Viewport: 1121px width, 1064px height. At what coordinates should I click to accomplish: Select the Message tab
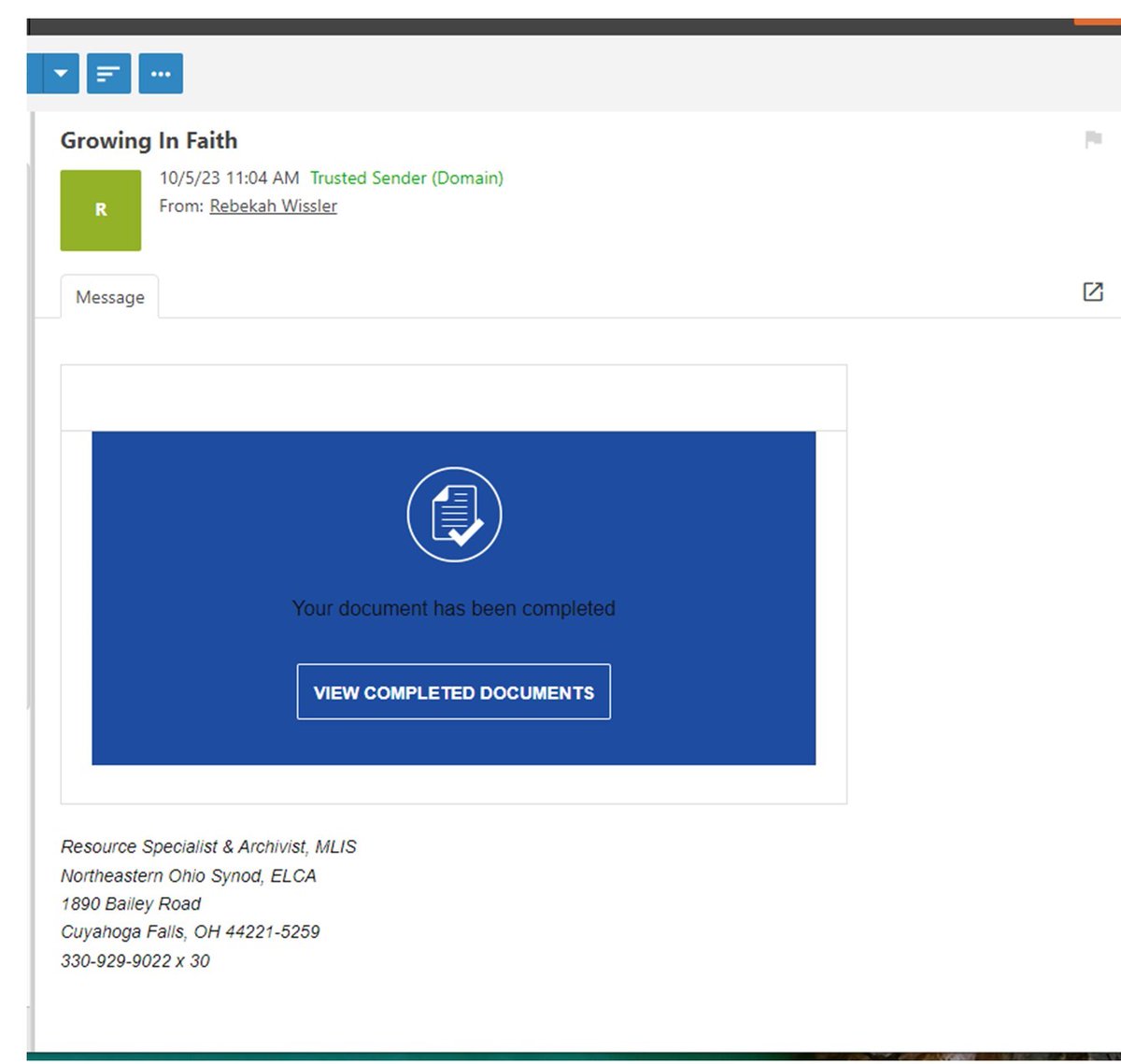tap(109, 297)
